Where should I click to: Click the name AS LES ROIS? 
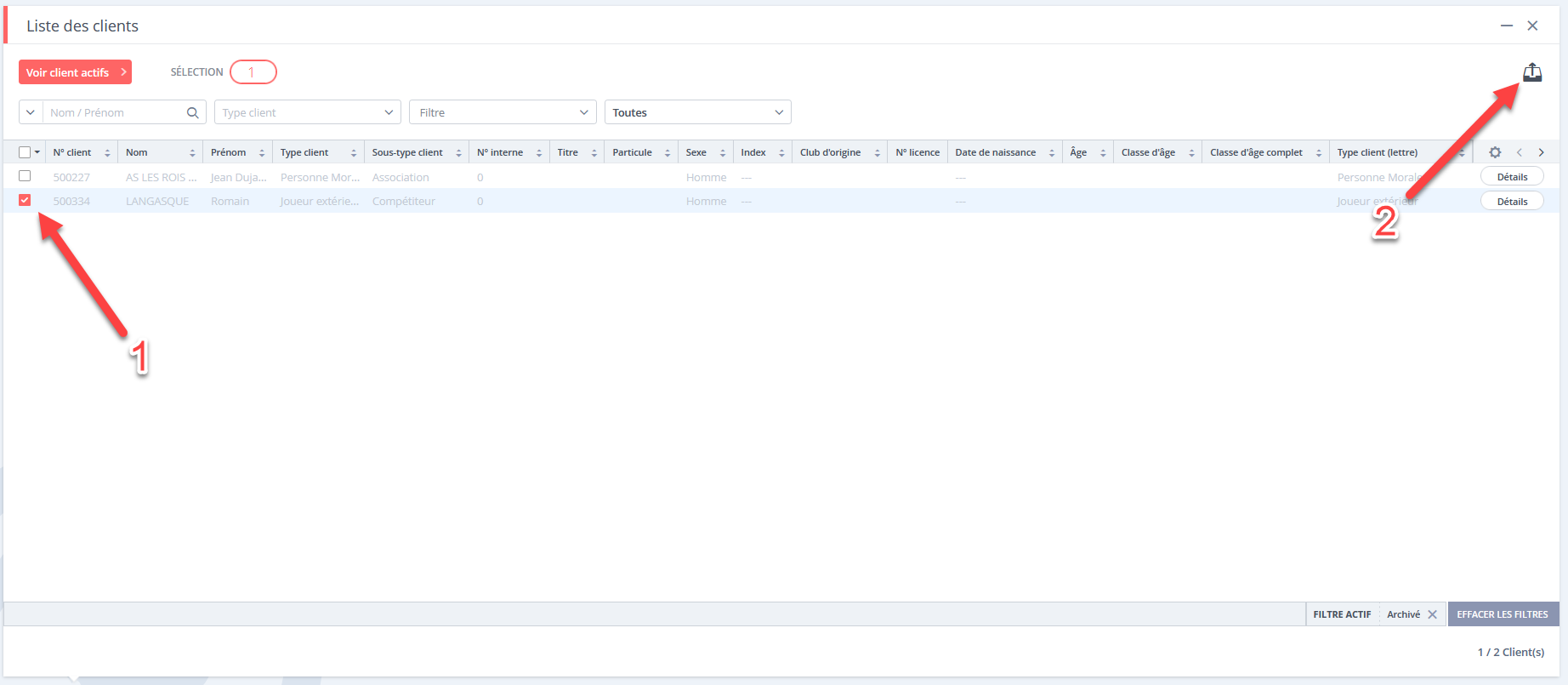(x=161, y=177)
